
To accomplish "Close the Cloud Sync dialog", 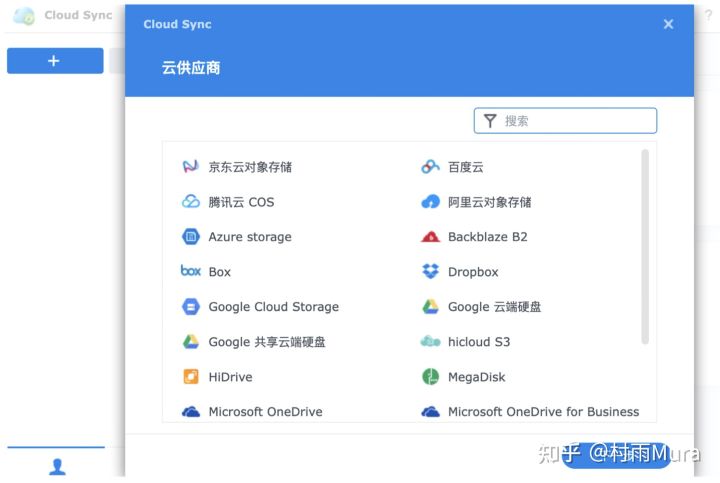I will pyautogui.click(x=668, y=24).
